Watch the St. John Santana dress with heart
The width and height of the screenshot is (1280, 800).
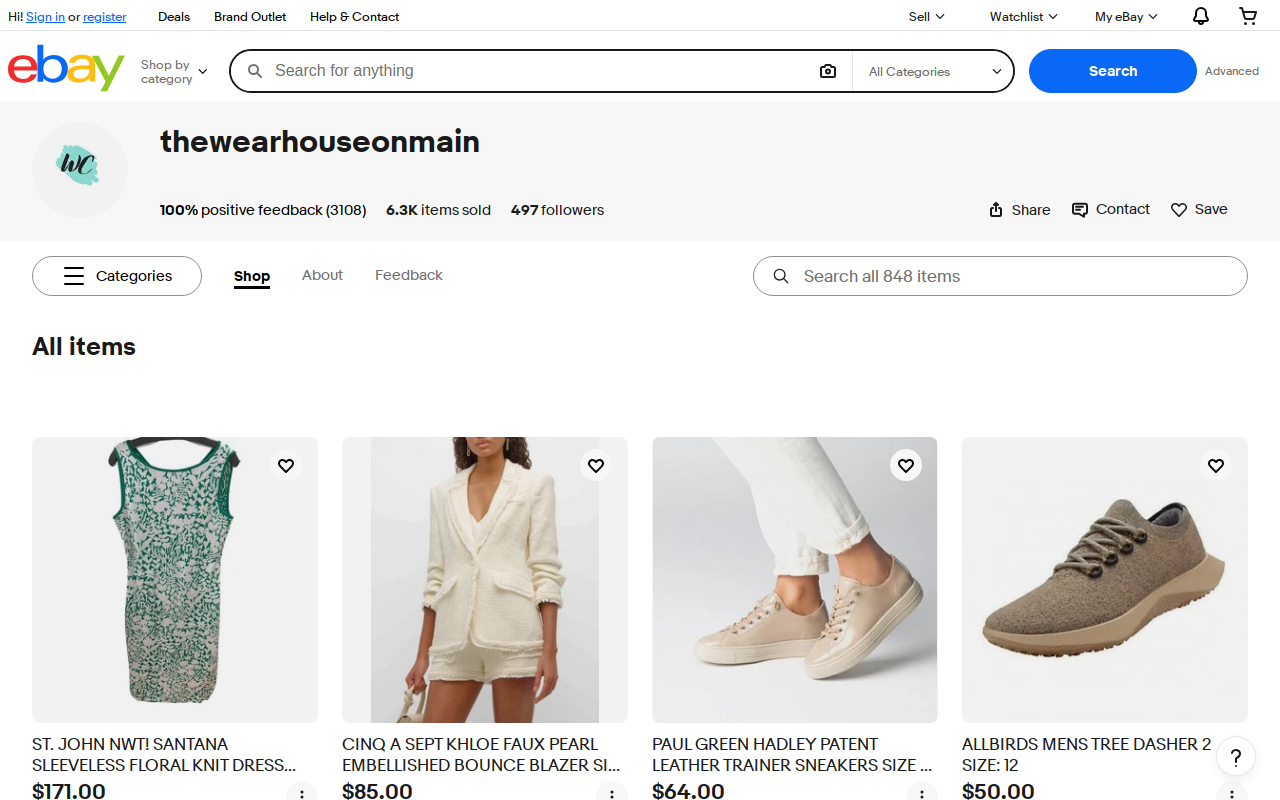click(x=286, y=465)
